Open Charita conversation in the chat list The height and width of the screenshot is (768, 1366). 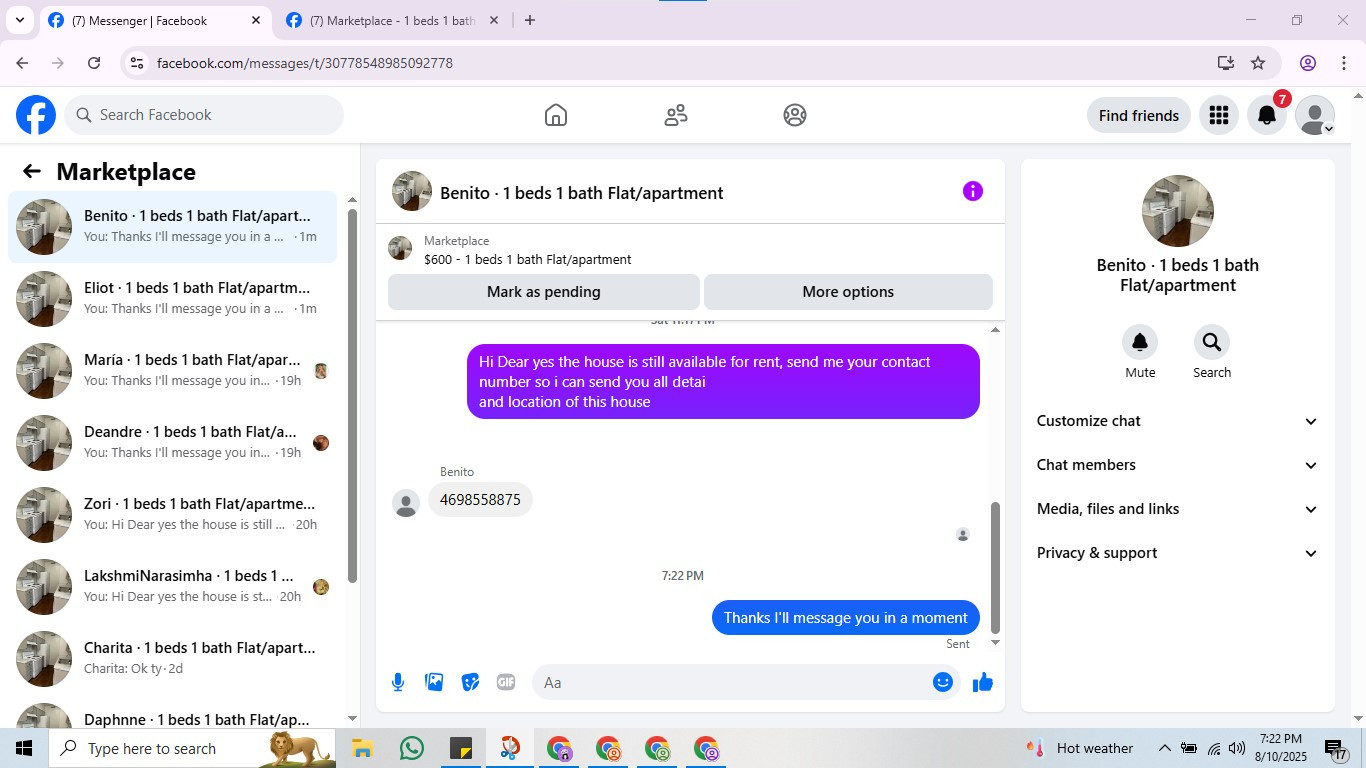pyautogui.click(x=173, y=659)
